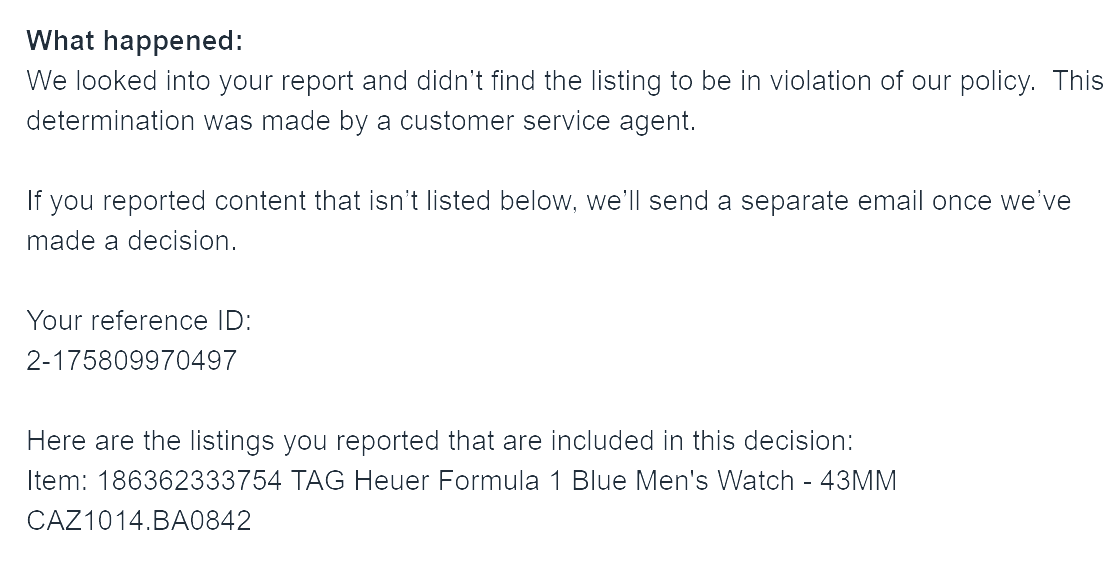Click the phrase "customer service agent"
The image size is (1120, 566).
(x=546, y=121)
